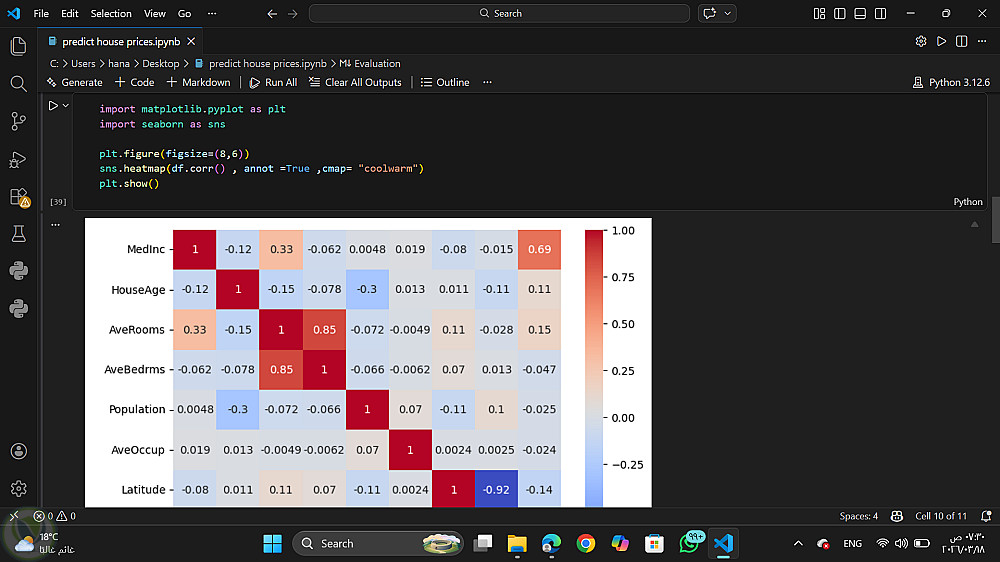The image size is (1000, 562).
Task: Open notifications bell in status bar
Action: point(987,516)
